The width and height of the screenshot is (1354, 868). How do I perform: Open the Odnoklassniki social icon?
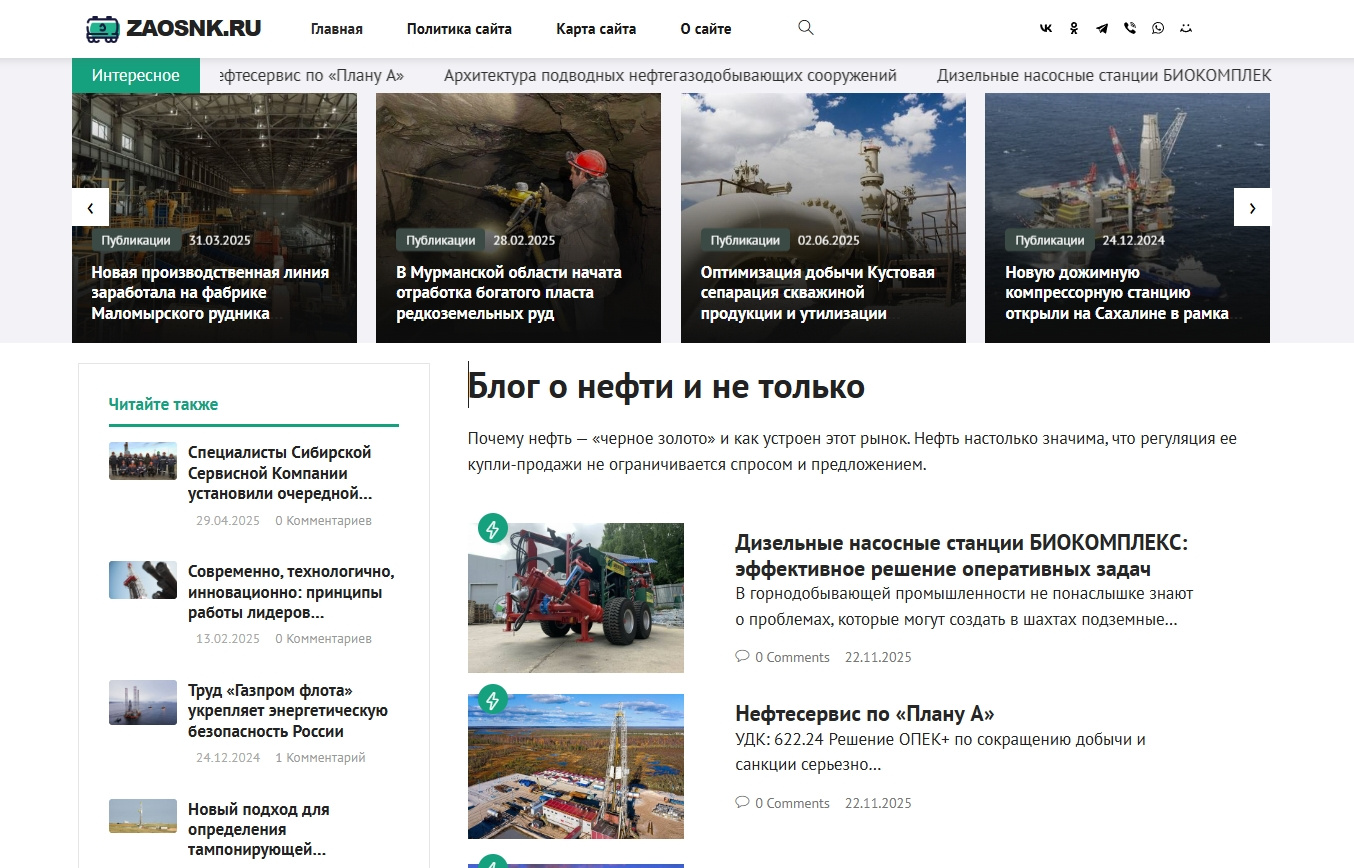coord(1074,29)
